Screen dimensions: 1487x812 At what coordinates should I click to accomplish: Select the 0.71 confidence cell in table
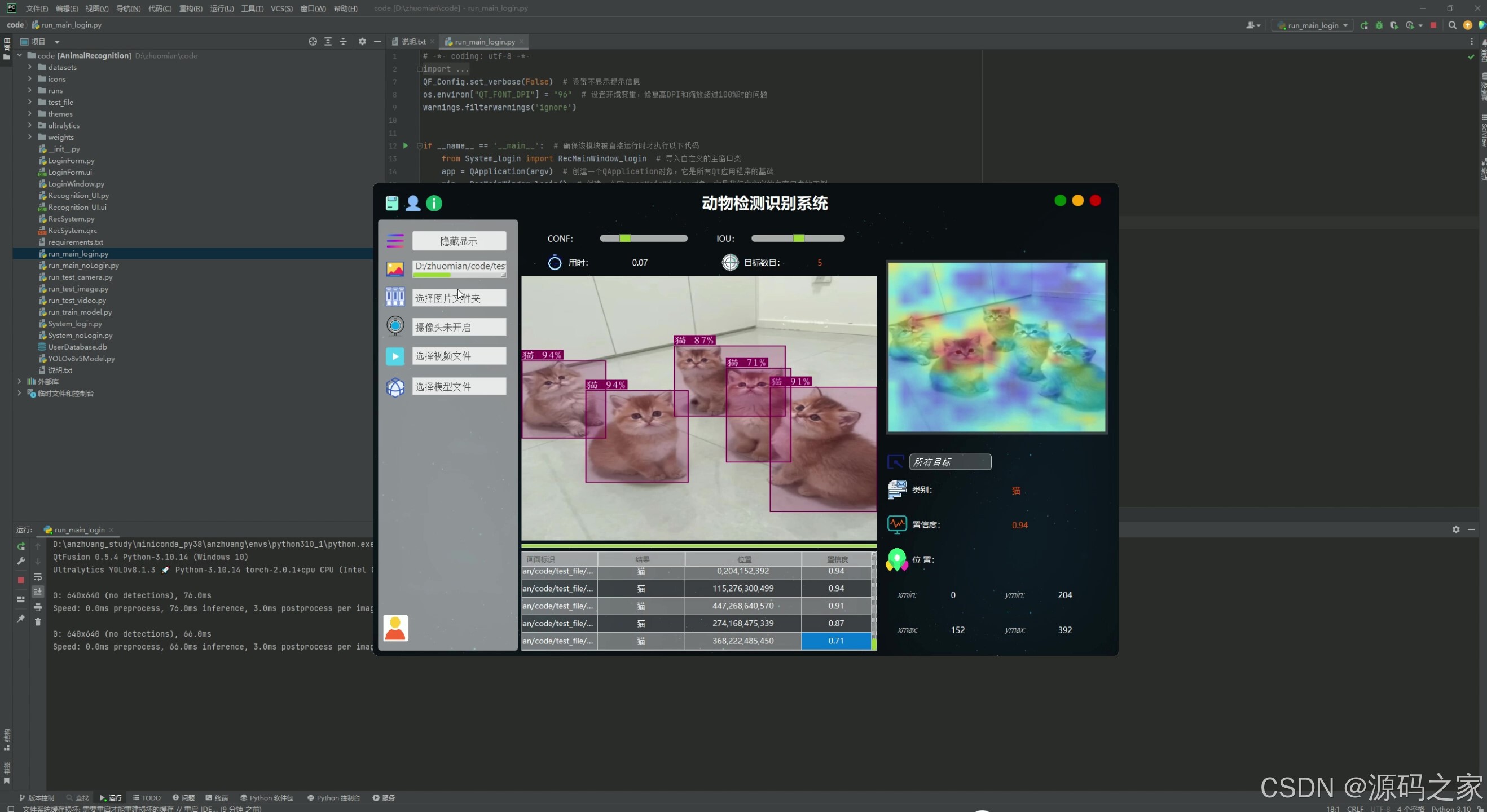(x=836, y=641)
